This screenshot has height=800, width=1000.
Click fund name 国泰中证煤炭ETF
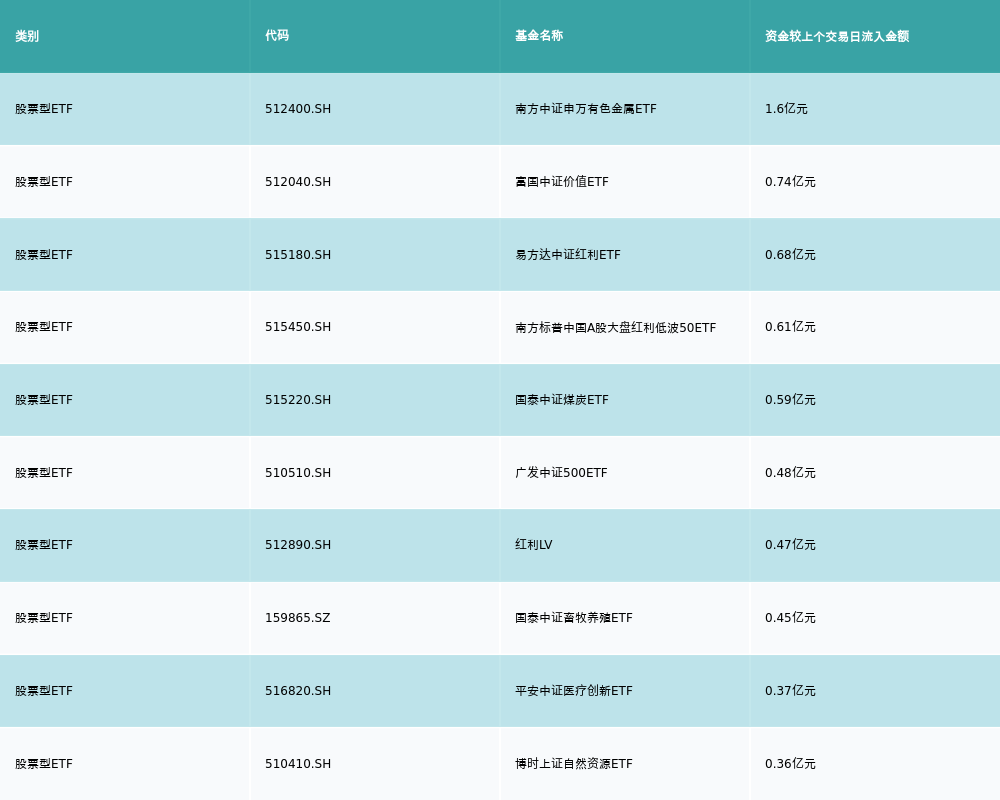click(562, 400)
